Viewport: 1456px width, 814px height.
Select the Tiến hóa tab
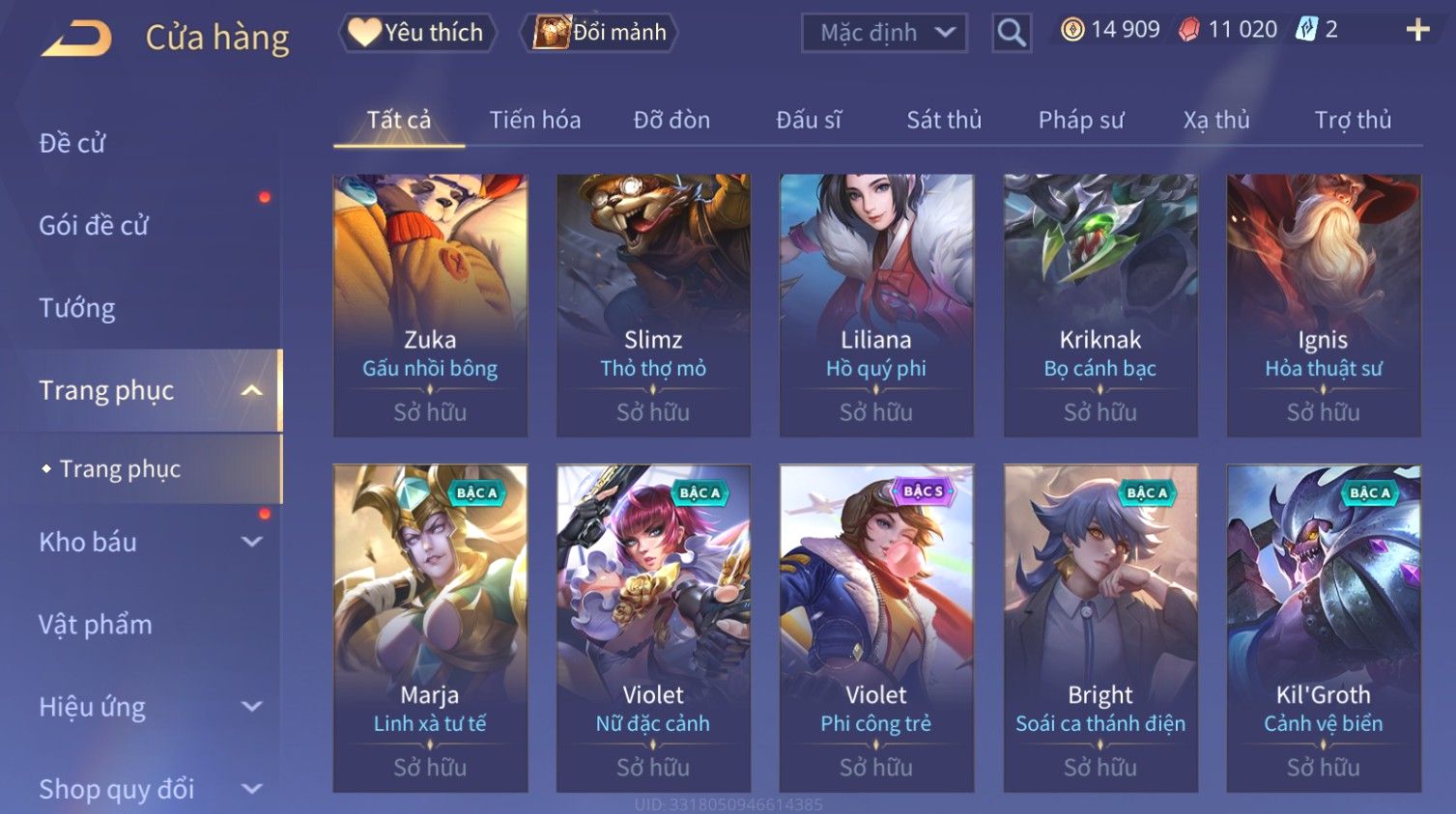point(535,120)
